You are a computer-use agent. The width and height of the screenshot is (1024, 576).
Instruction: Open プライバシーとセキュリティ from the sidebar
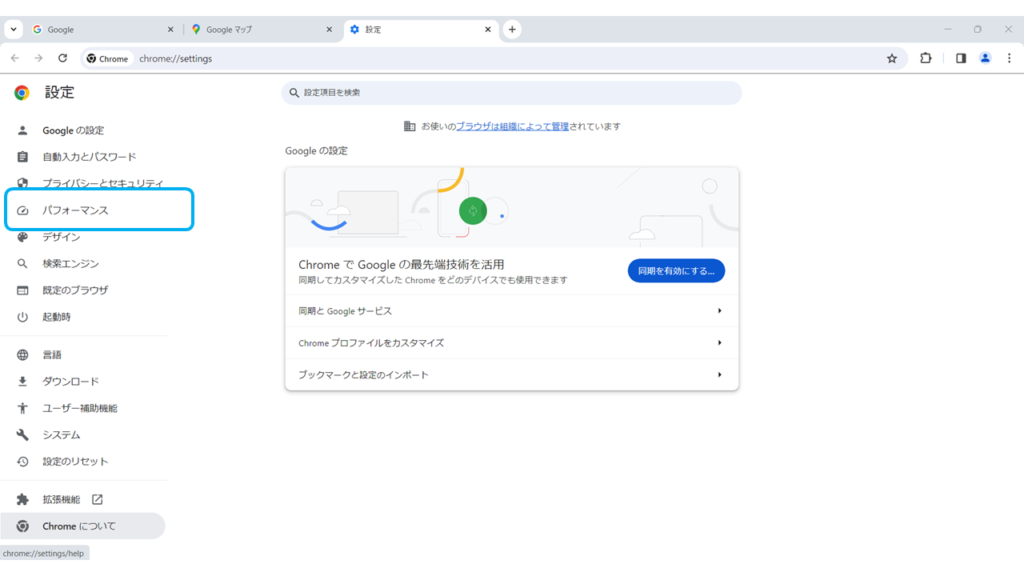(96, 183)
